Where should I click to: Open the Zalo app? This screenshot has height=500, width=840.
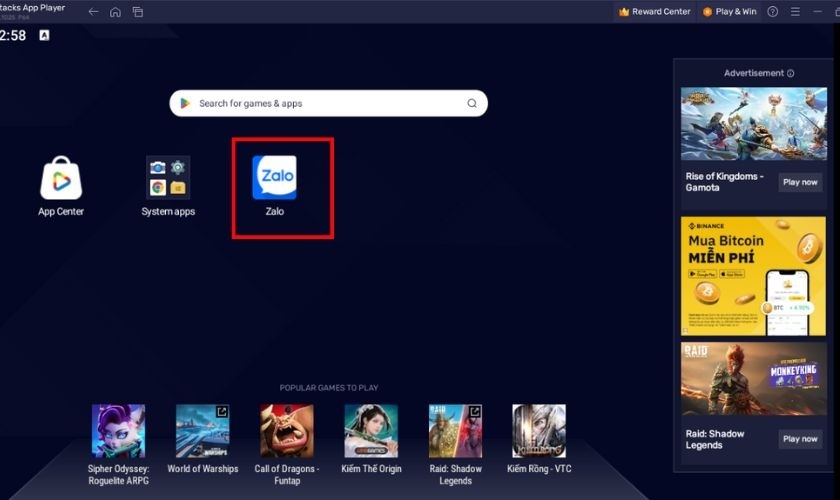coord(274,178)
